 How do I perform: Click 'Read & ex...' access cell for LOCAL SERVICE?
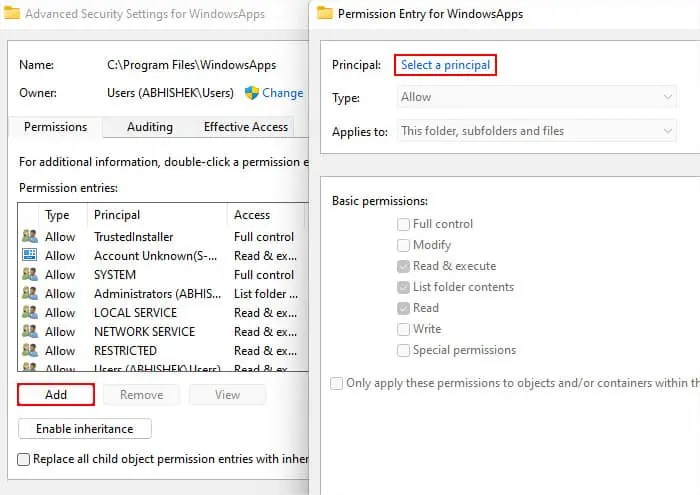[265, 312]
